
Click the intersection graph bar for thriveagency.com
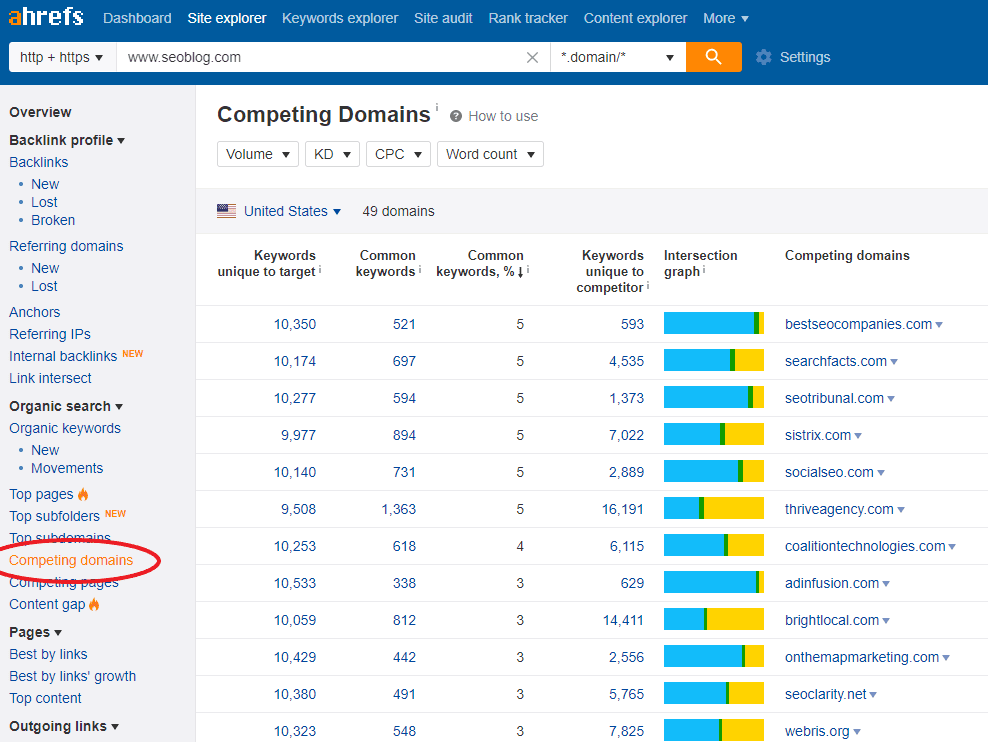[x=714, y=508]
